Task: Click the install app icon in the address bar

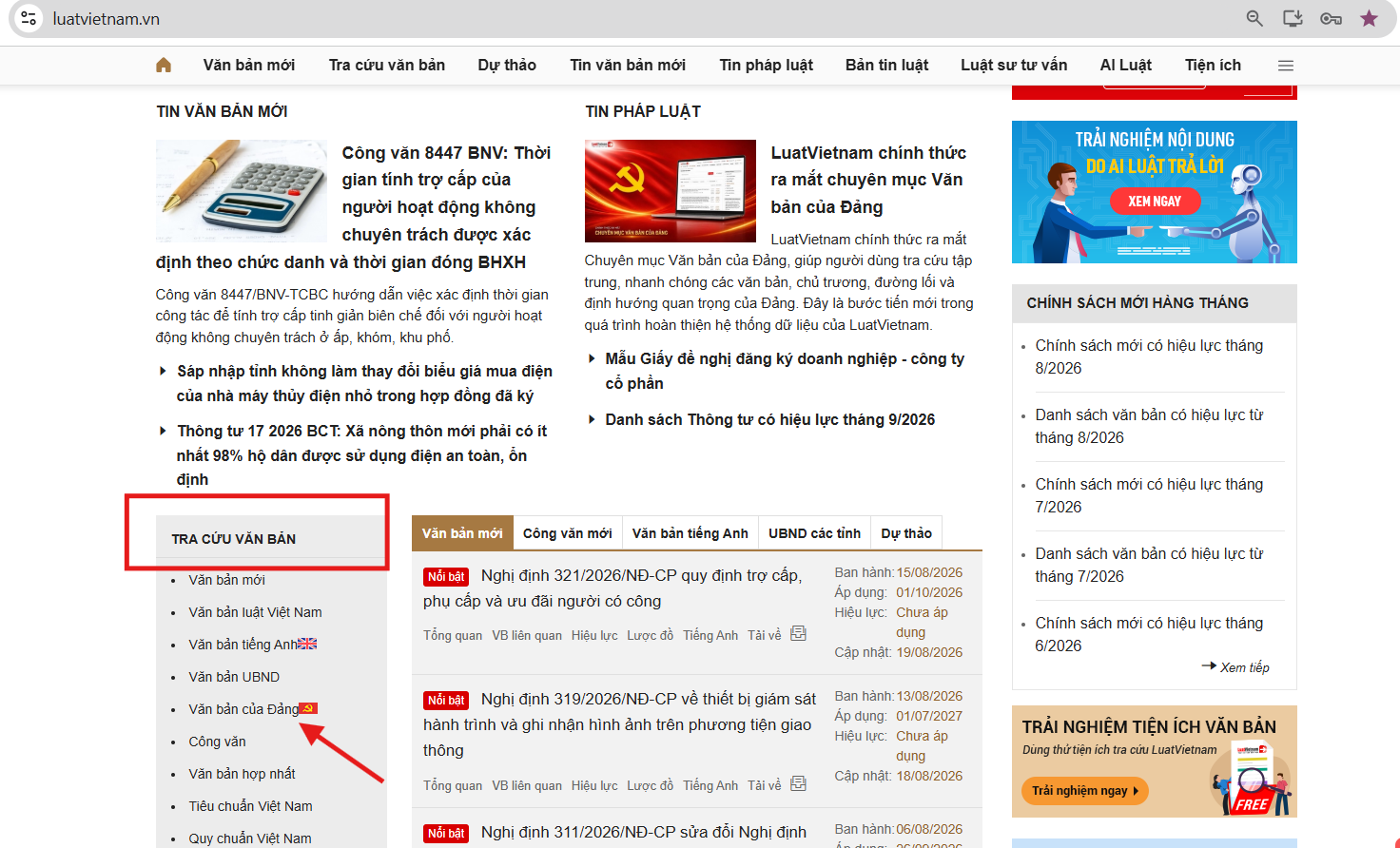Action: [x=1293, y=18]
